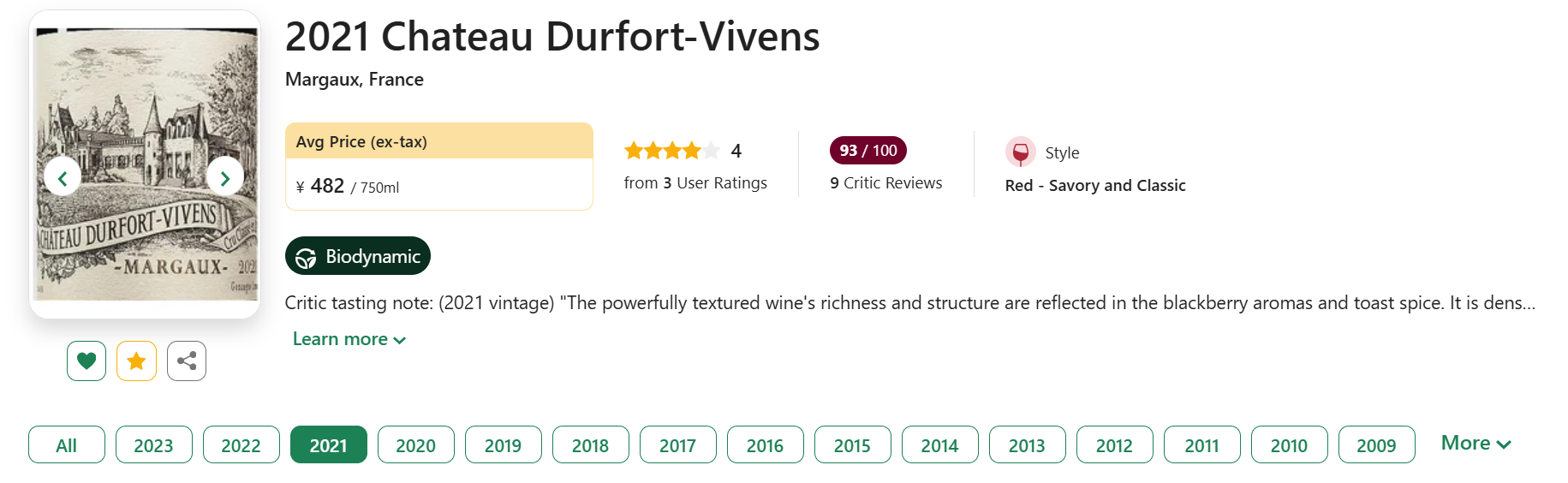This screenshot has width=1568, height=483.
Task: Click the share icon below the image
Action: 187,361
